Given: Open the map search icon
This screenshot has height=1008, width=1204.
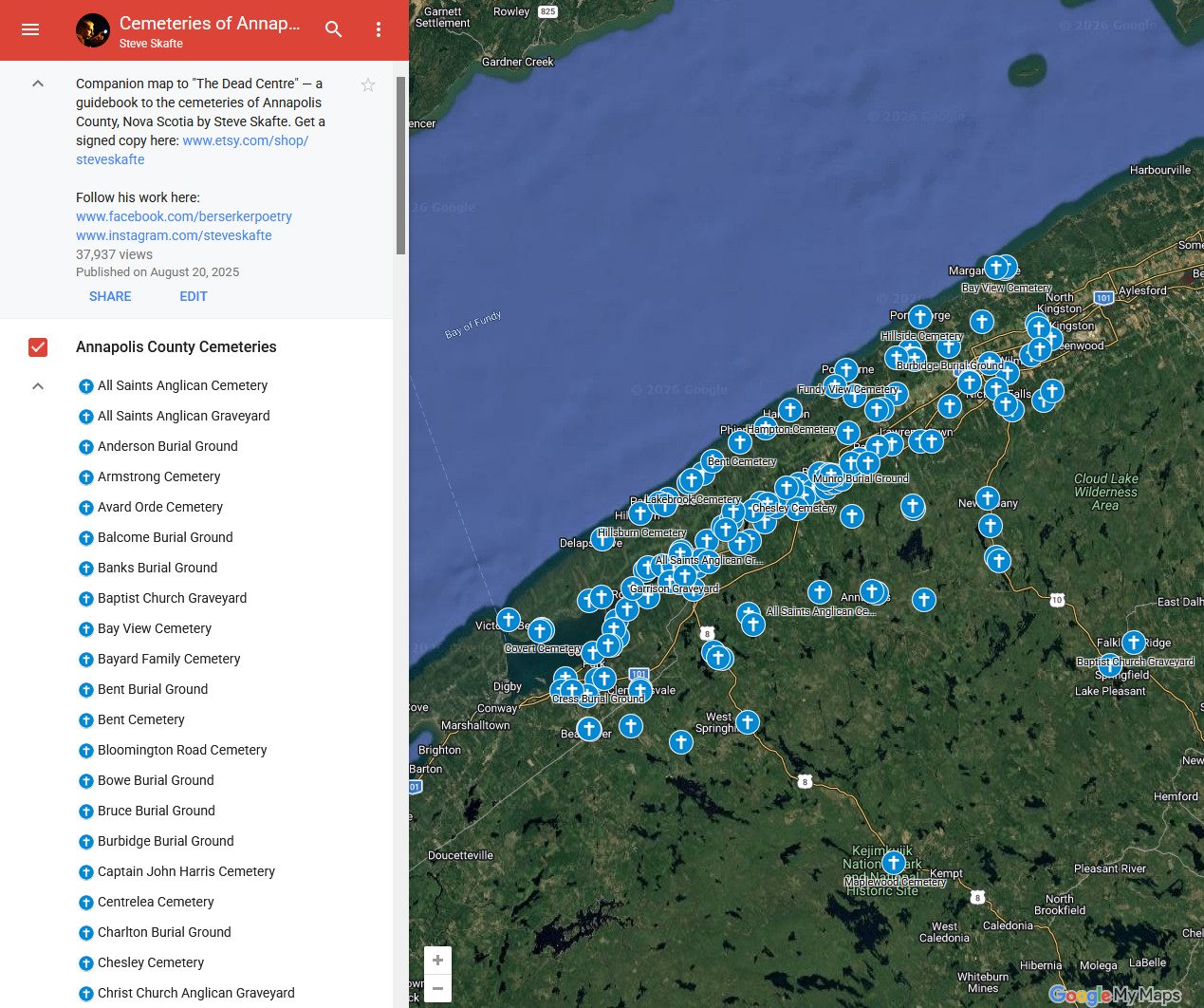Looking at the screenshot, I should pos(333,29).
